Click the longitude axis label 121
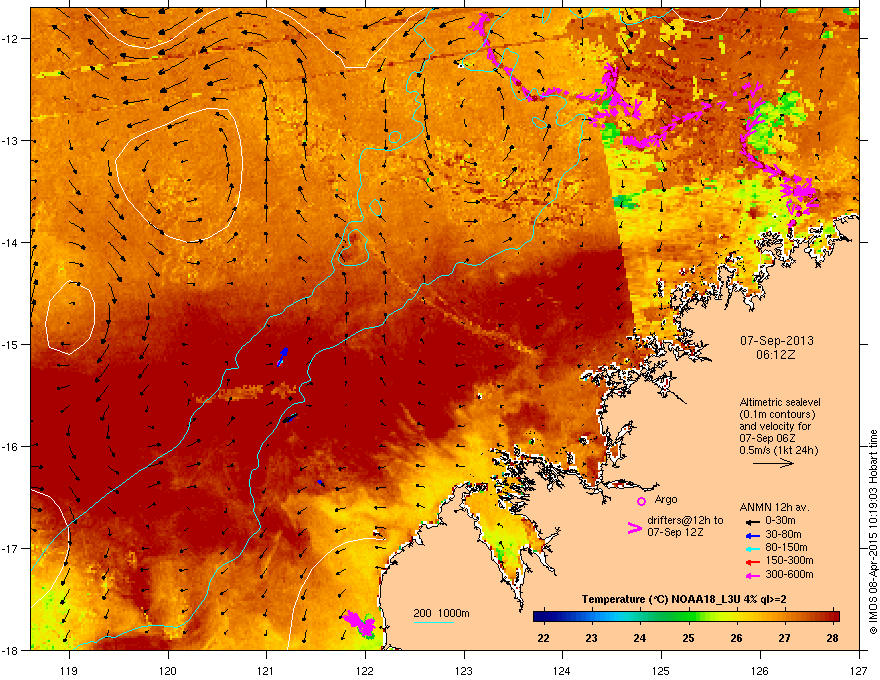880x680 pixels. [266, 670]
